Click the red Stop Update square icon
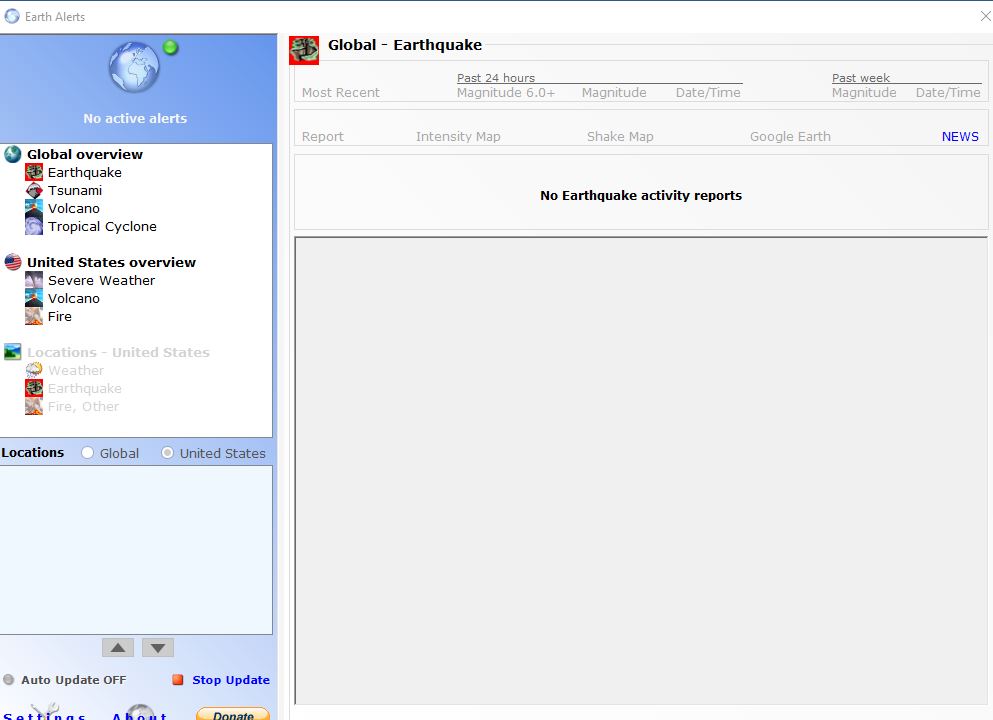This screenshot has height=720, width=993. 178,679
